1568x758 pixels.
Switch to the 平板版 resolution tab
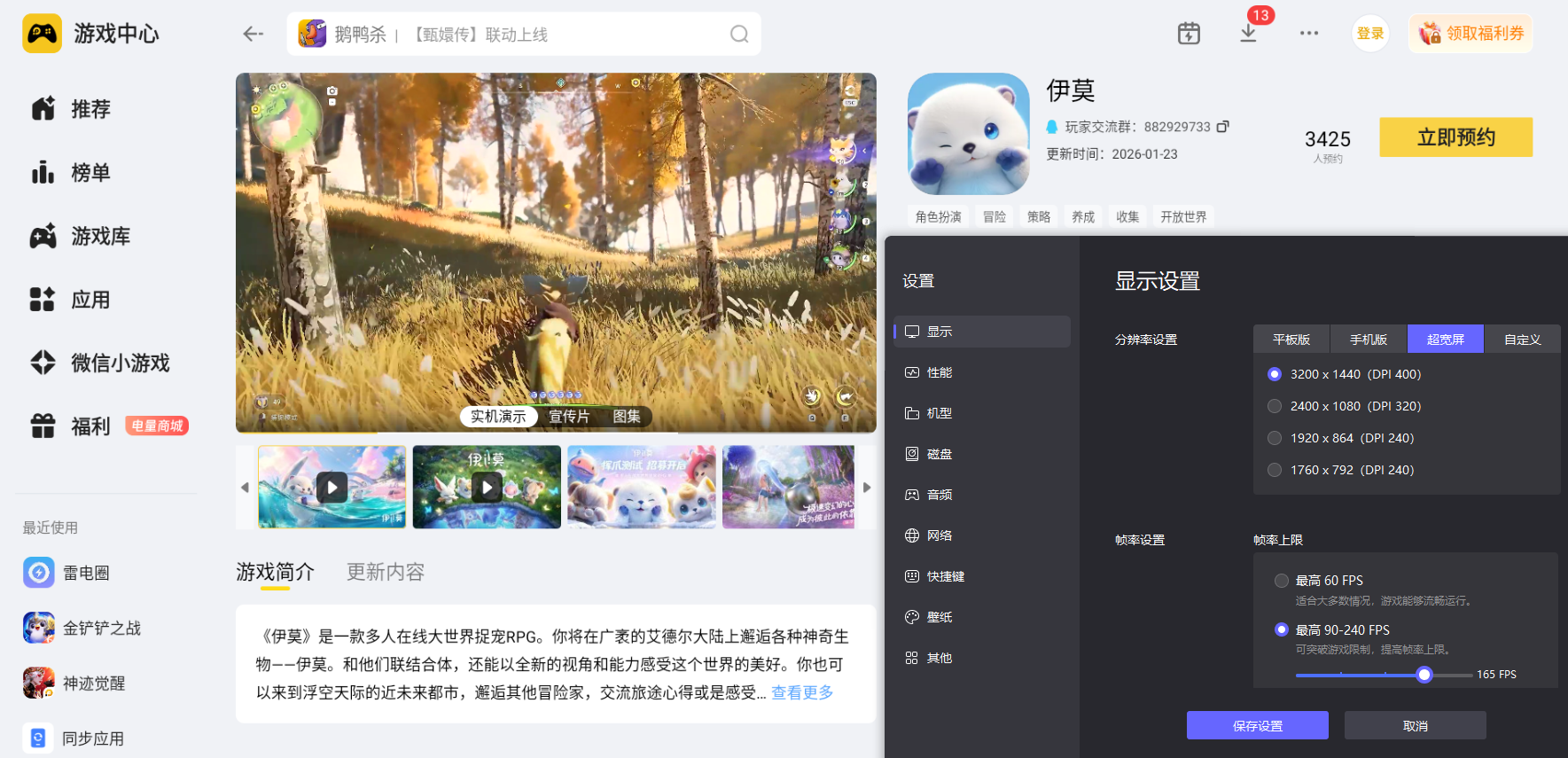click(x=1291, y=340)
